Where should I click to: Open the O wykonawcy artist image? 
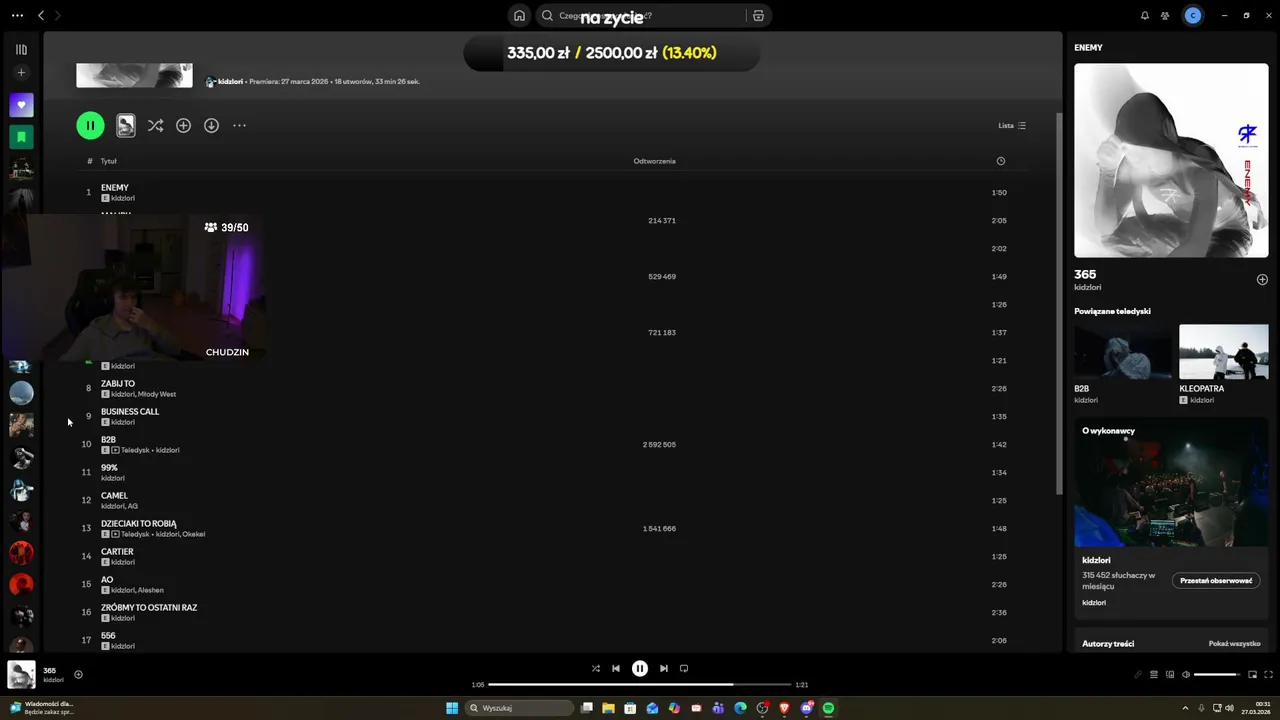pyautogui.click(x=1171, y=483)
